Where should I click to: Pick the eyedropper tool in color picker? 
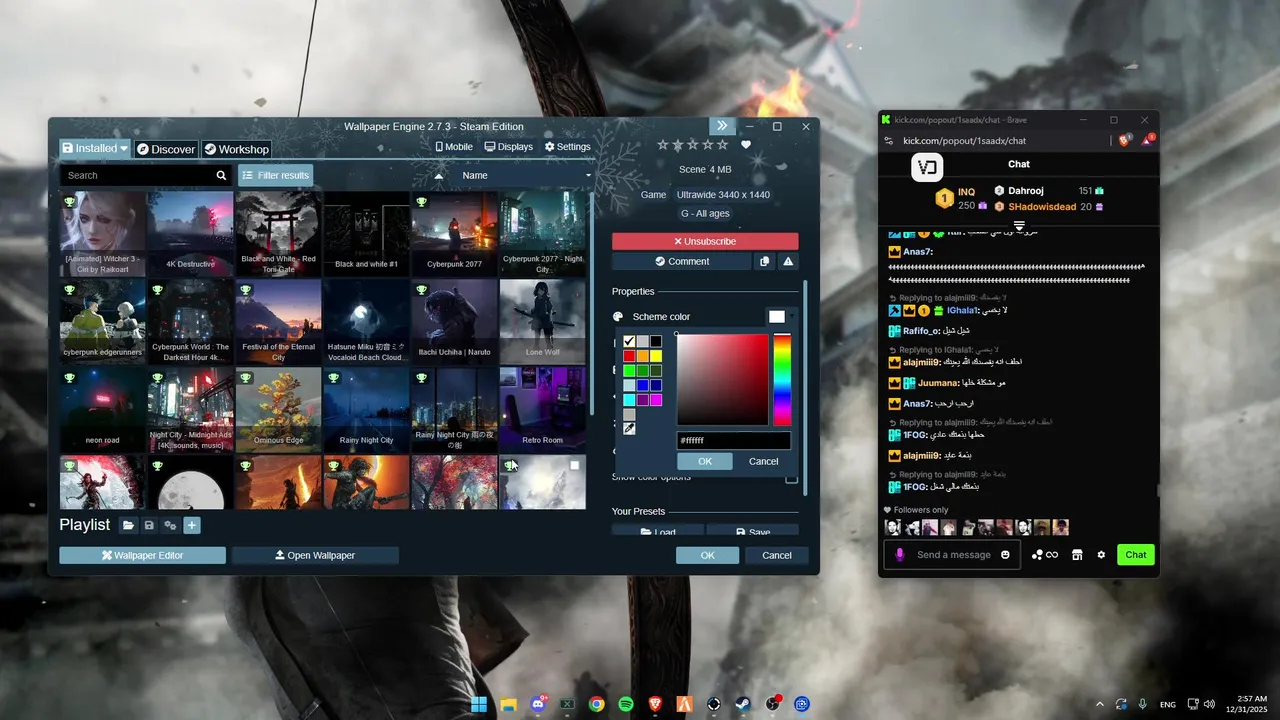point(629,428)
